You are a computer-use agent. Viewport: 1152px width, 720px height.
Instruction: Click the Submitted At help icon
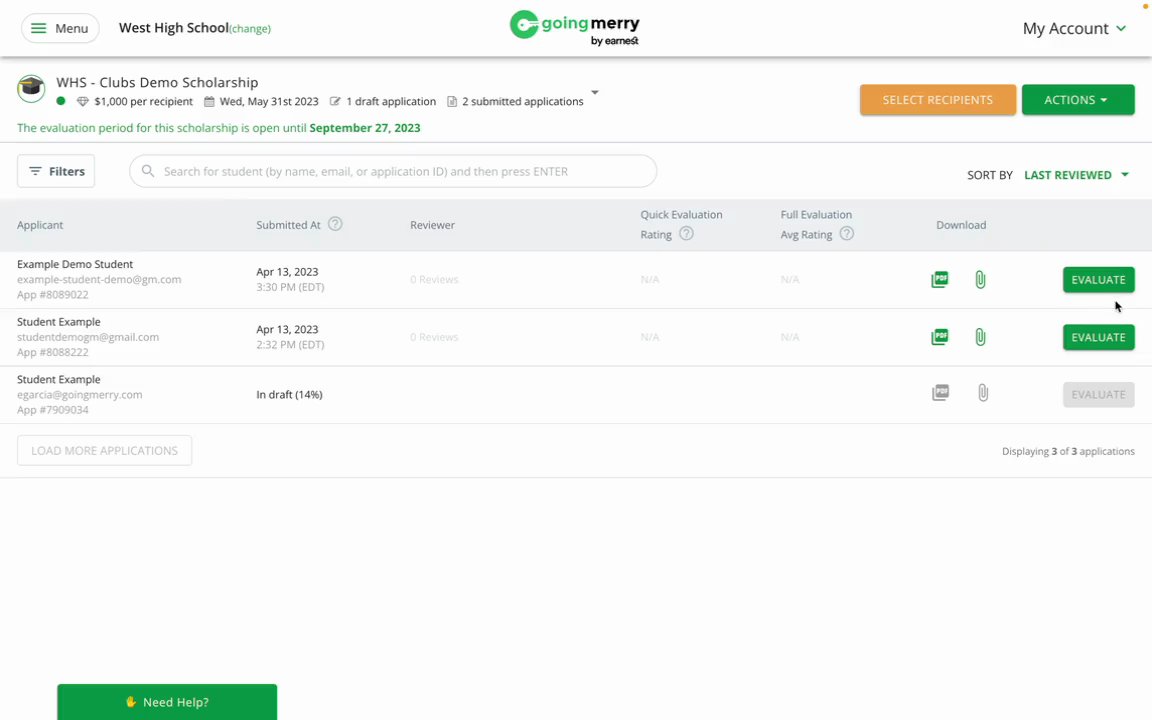click(335, 224)
